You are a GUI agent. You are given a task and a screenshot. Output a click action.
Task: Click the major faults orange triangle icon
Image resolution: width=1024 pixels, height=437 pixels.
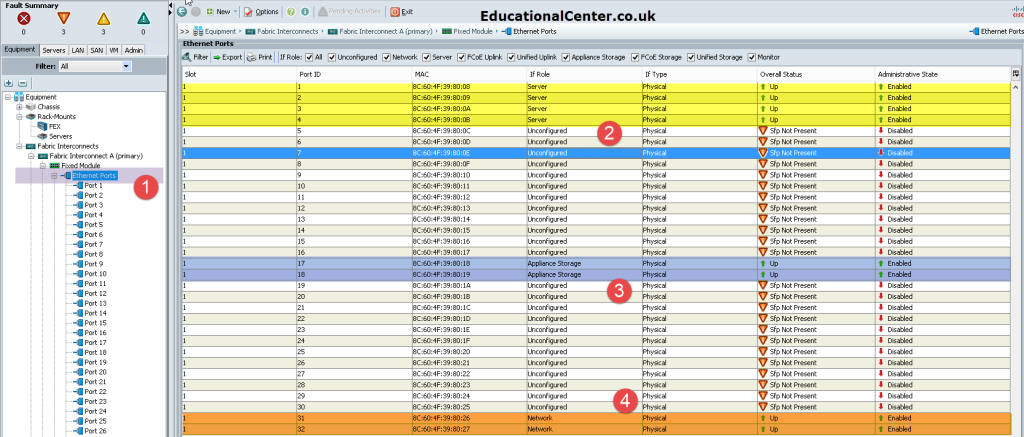(63, 19)
